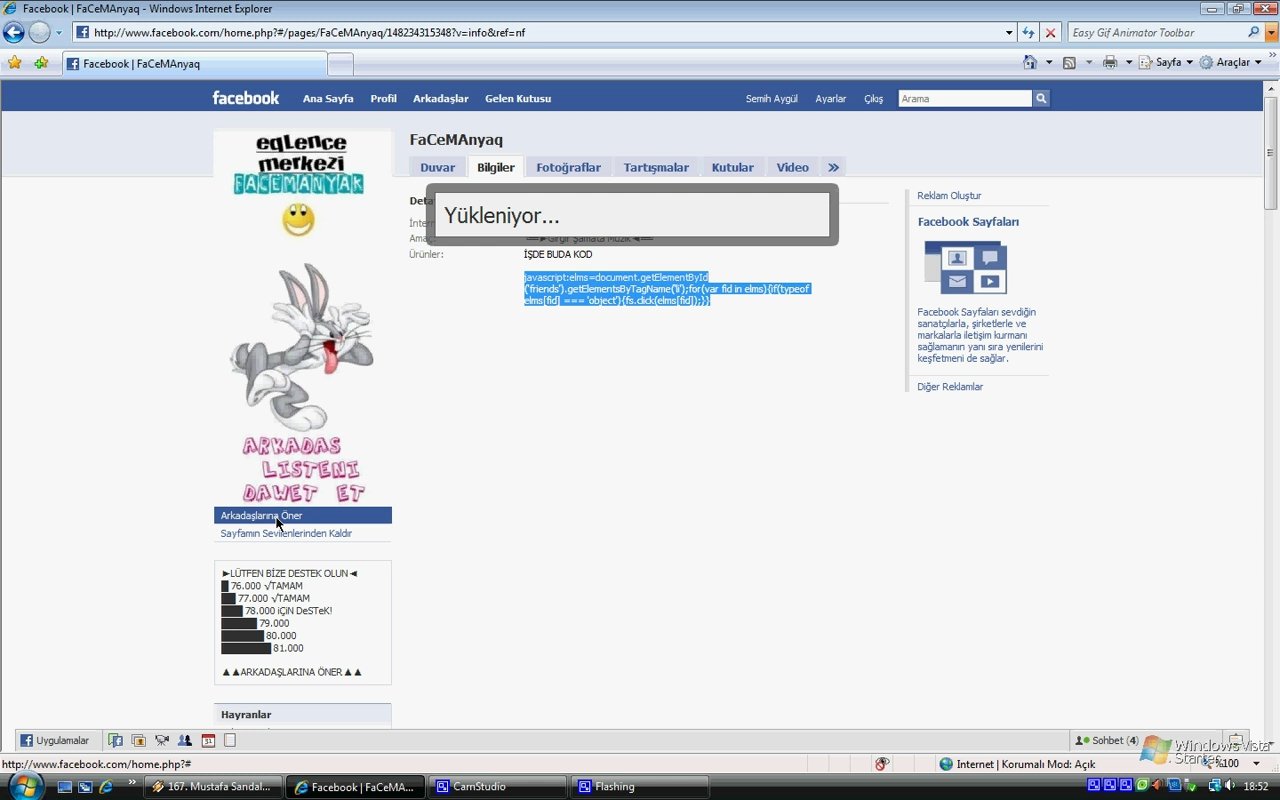This screenshot has height=800, width=1280.
Task: Open Gelen Kutusu inbox link
Action: (518, 98)
